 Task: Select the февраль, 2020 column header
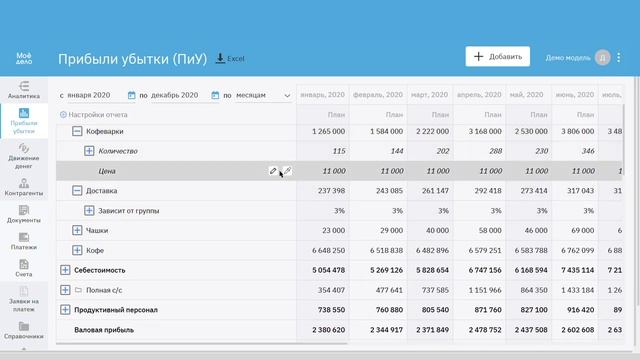pyautogui.click(x=378, y=95)
